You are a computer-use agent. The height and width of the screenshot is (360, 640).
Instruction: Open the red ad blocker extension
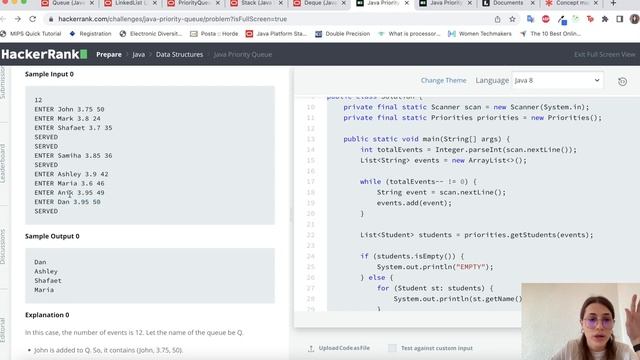coord(546,19)
